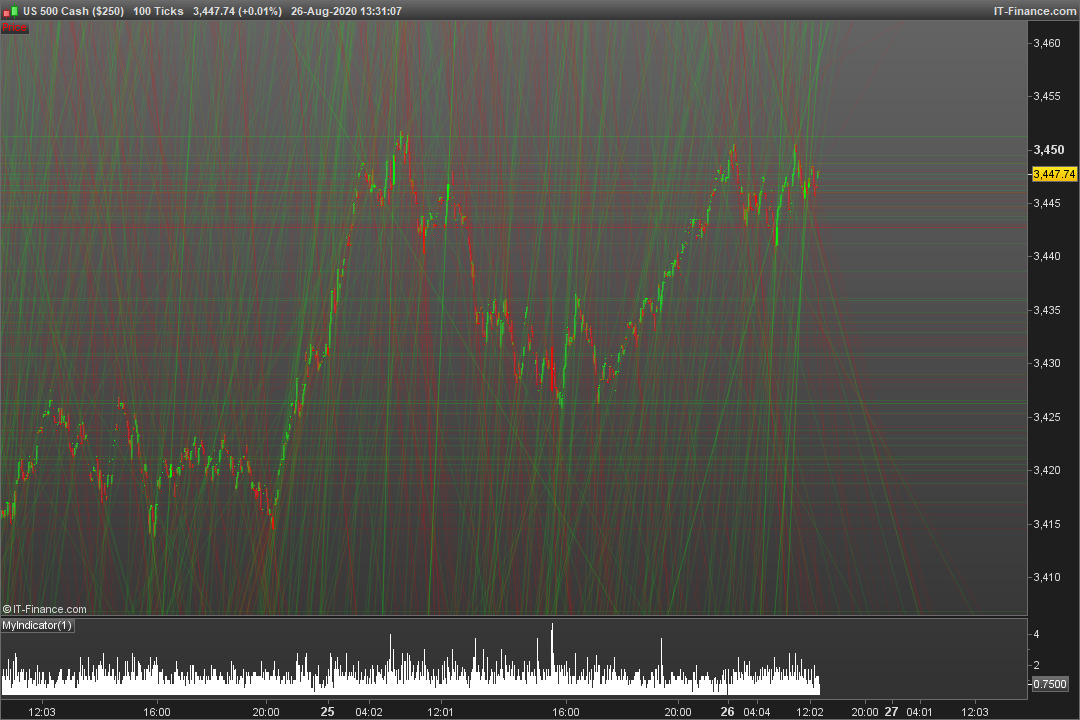Viewport: 1080px width, 720px height.
Task: Click the yellow 3,447.74 current price tag
Action: [1054, 174]
